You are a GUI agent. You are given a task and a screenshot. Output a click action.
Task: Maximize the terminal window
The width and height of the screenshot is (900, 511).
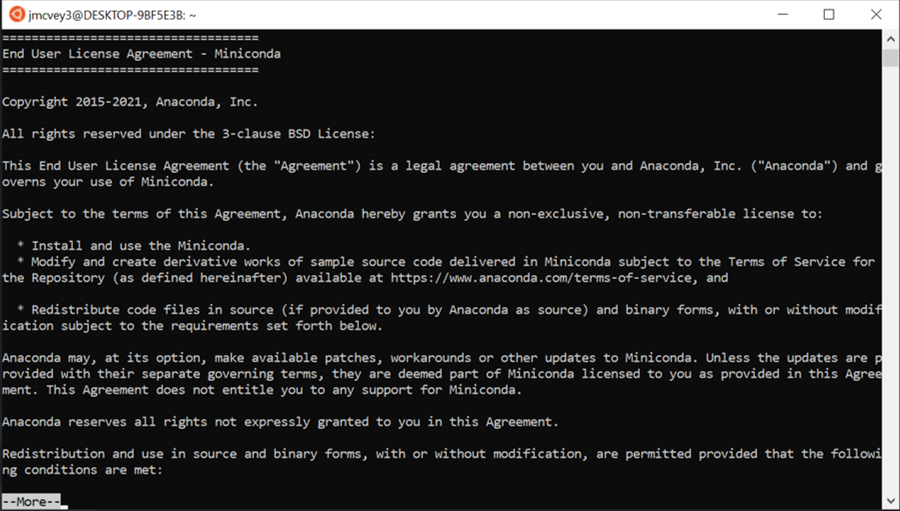829,14
